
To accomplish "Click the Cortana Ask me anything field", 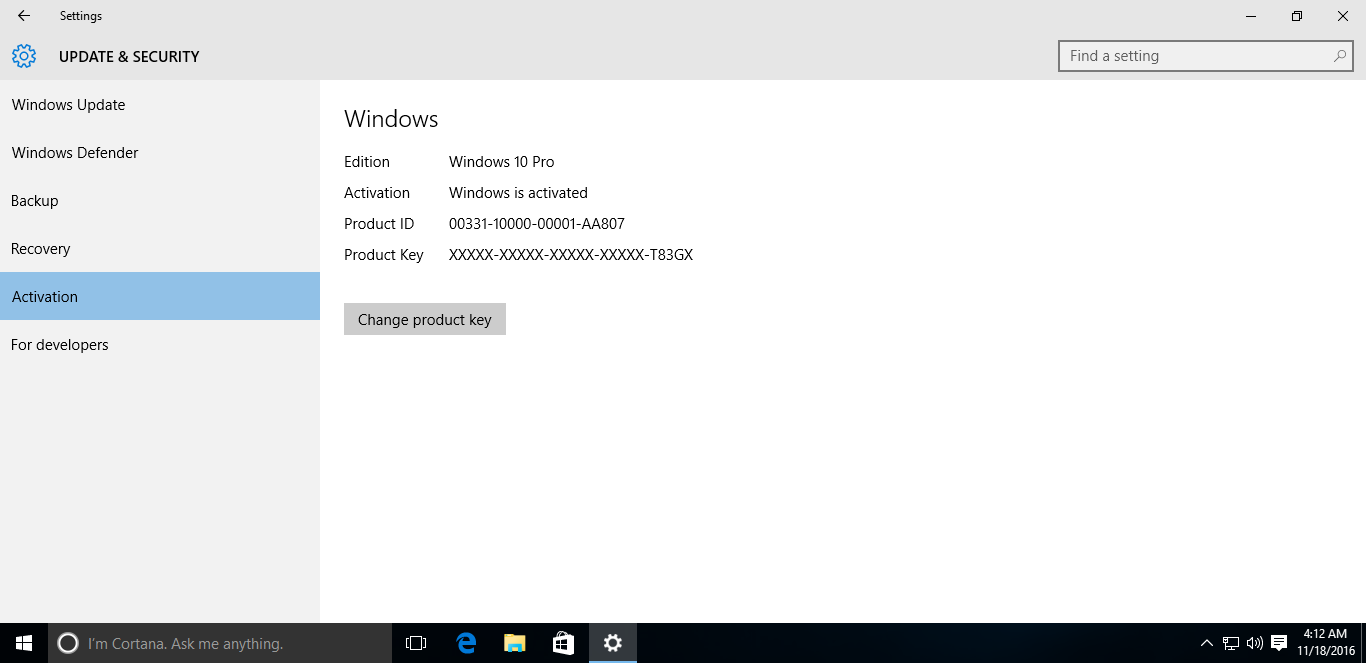I will point(220,643).
